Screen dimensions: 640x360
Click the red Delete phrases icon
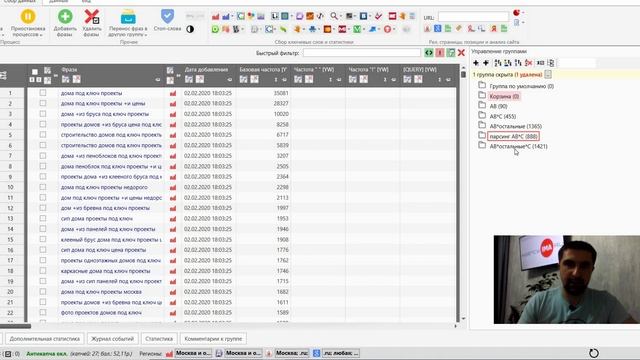(x=91, y=17)
